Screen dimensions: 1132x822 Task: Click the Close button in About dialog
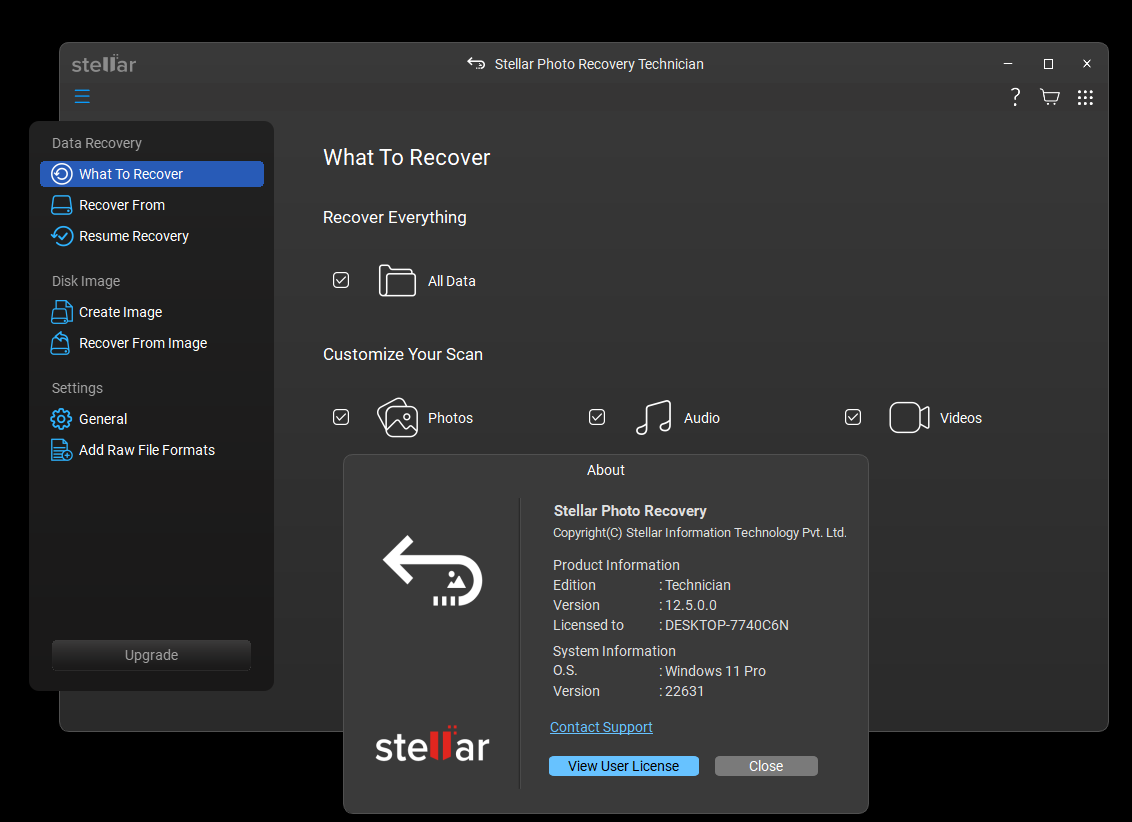tap(766, 766)
